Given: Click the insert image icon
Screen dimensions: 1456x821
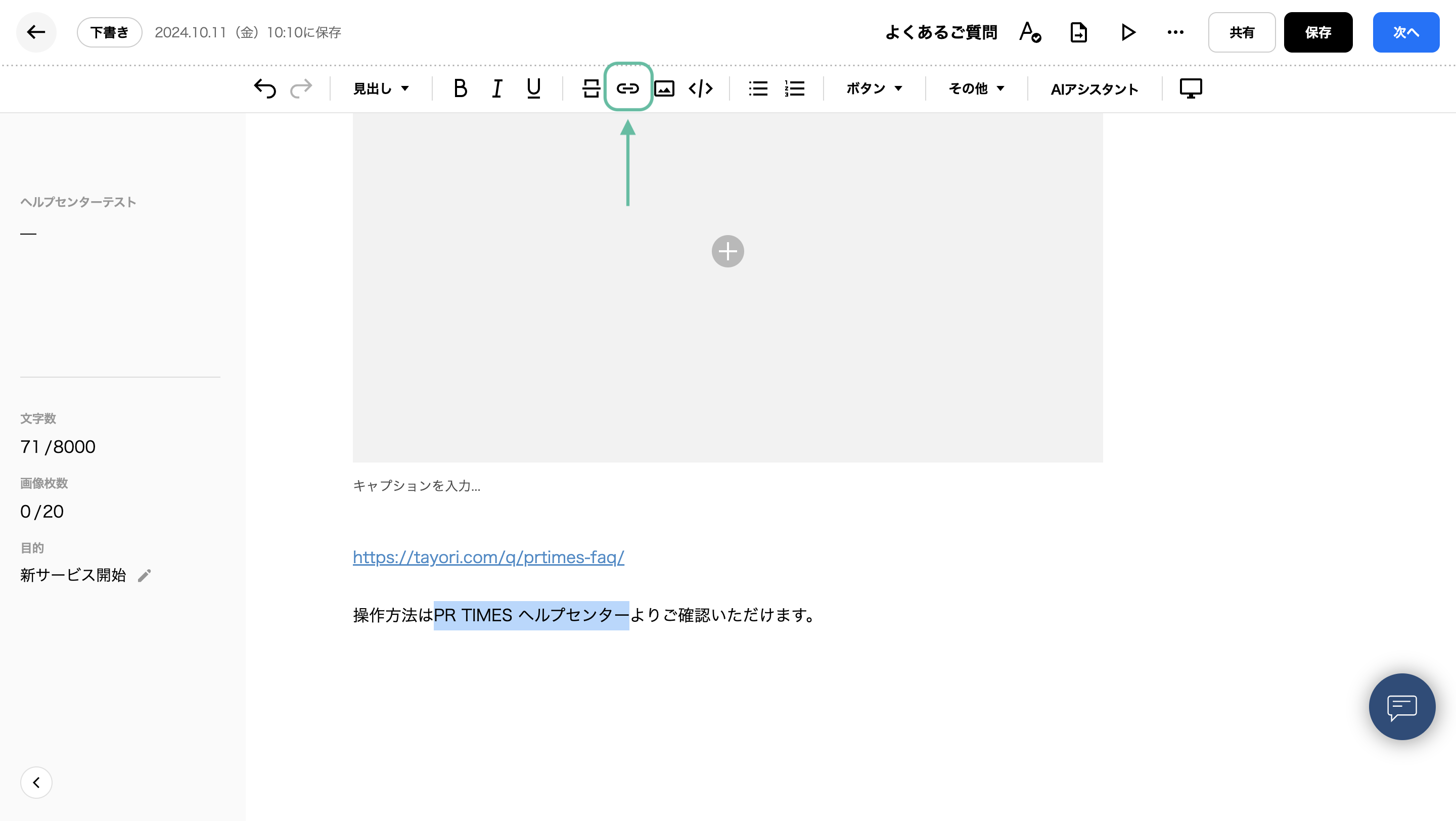Looking at the screenshot, I should pyautogui.click(x=664, y=88).
